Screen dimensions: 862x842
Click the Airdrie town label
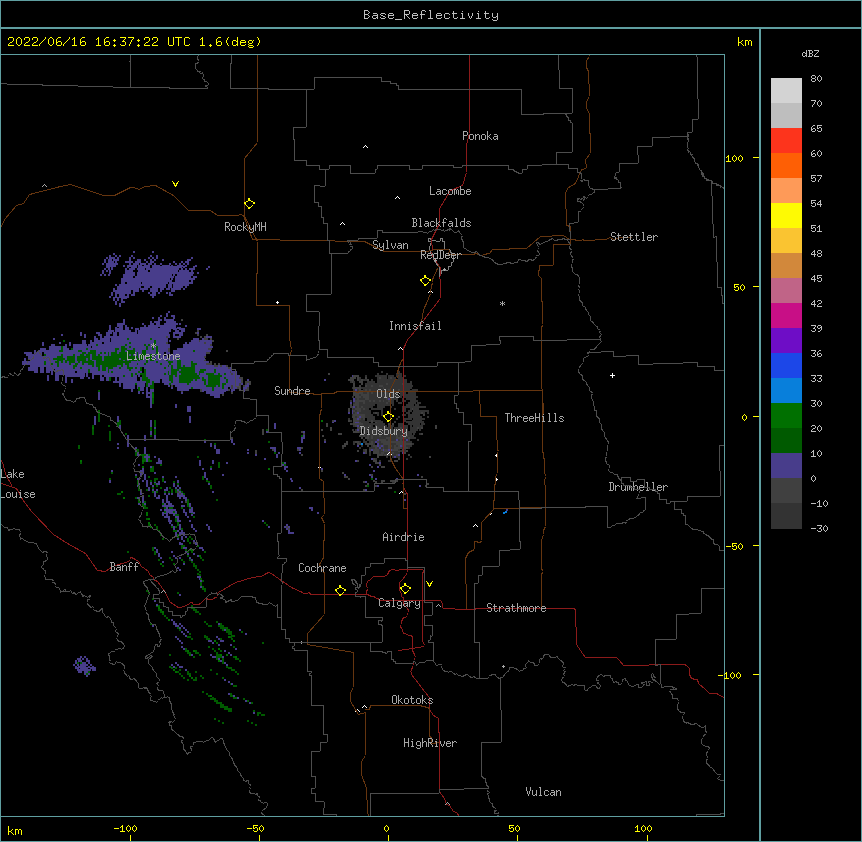click(x=404, y=537)
